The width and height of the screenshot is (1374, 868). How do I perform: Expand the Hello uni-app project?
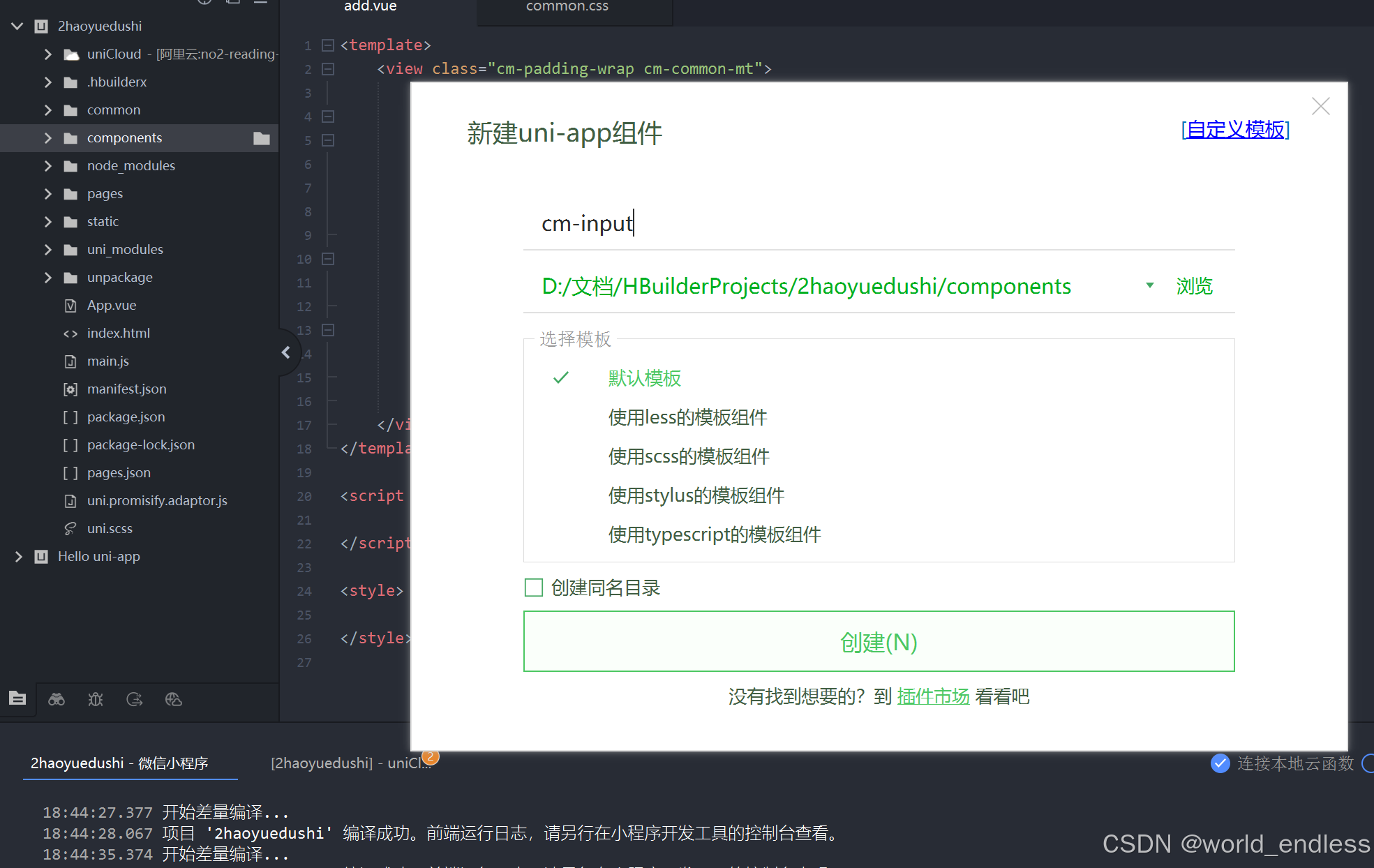19,556
